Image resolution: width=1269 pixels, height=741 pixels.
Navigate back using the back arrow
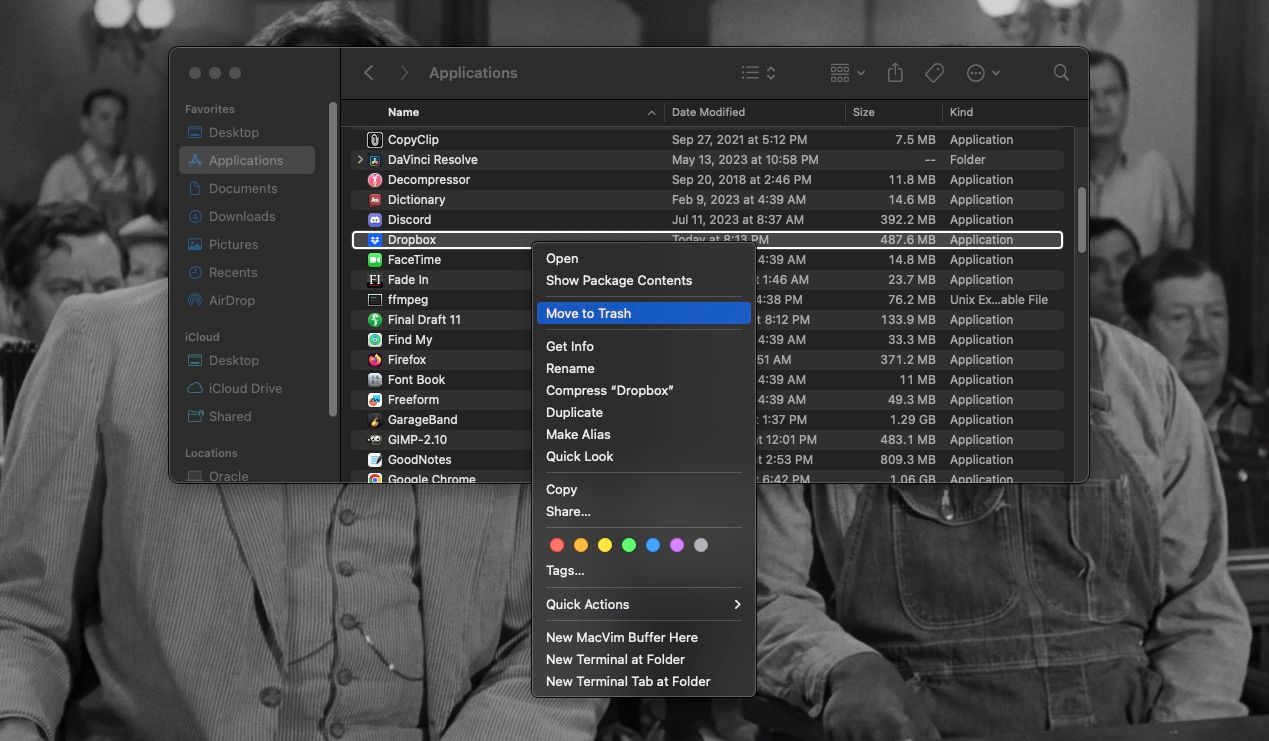click(x=368, y=72)
